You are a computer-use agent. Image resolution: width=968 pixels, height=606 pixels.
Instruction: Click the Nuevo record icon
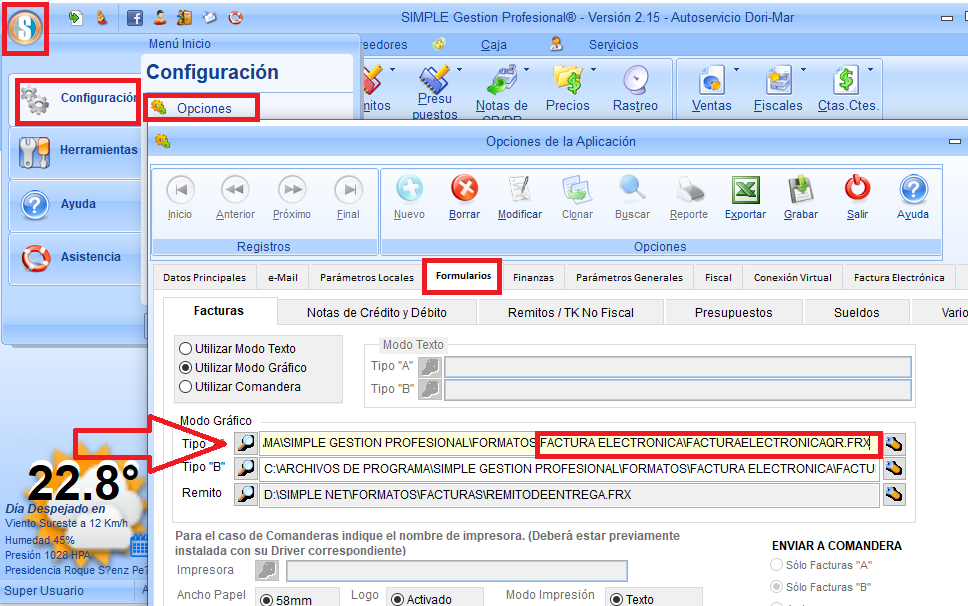[409, 196]
